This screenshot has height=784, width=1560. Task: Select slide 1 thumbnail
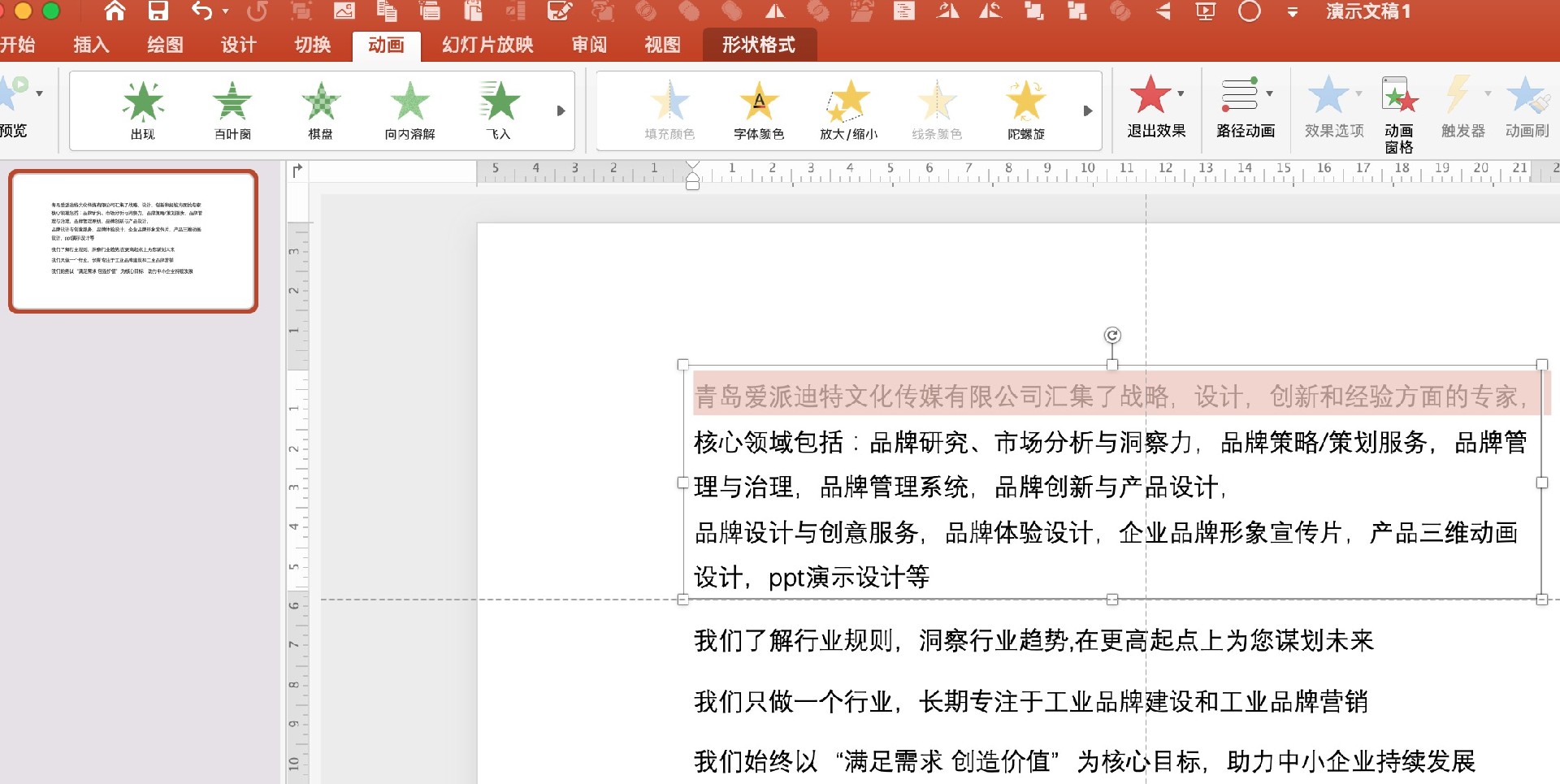[x=133, y=240]
